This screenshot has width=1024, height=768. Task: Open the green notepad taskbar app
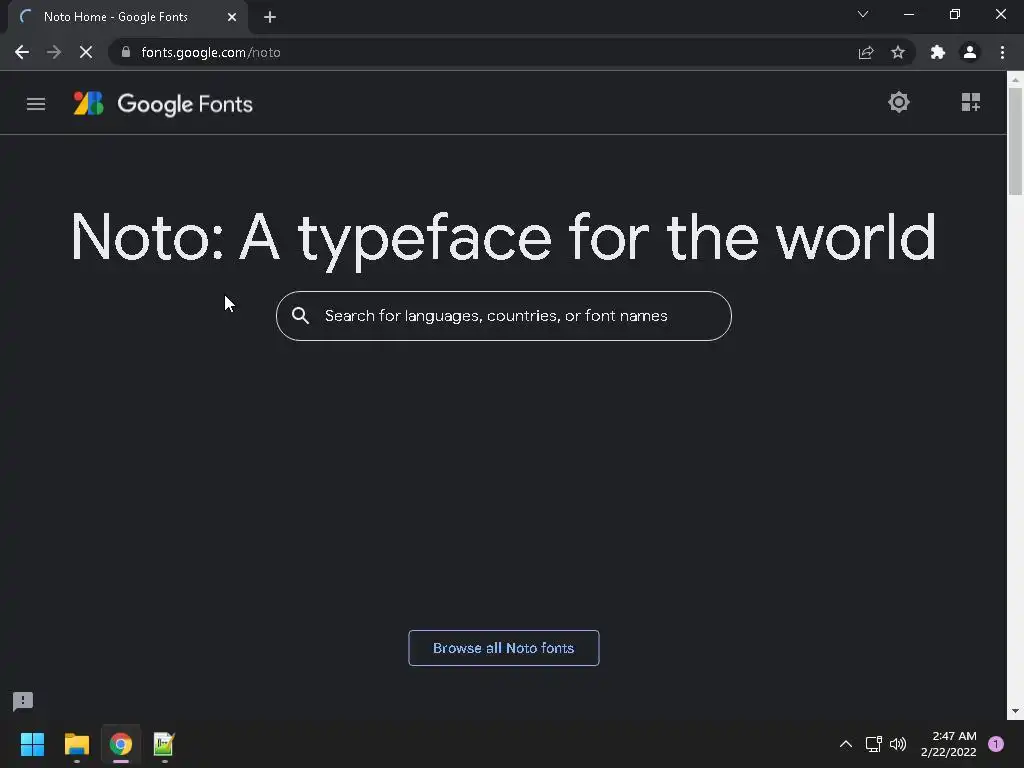(x=164, y=744)
